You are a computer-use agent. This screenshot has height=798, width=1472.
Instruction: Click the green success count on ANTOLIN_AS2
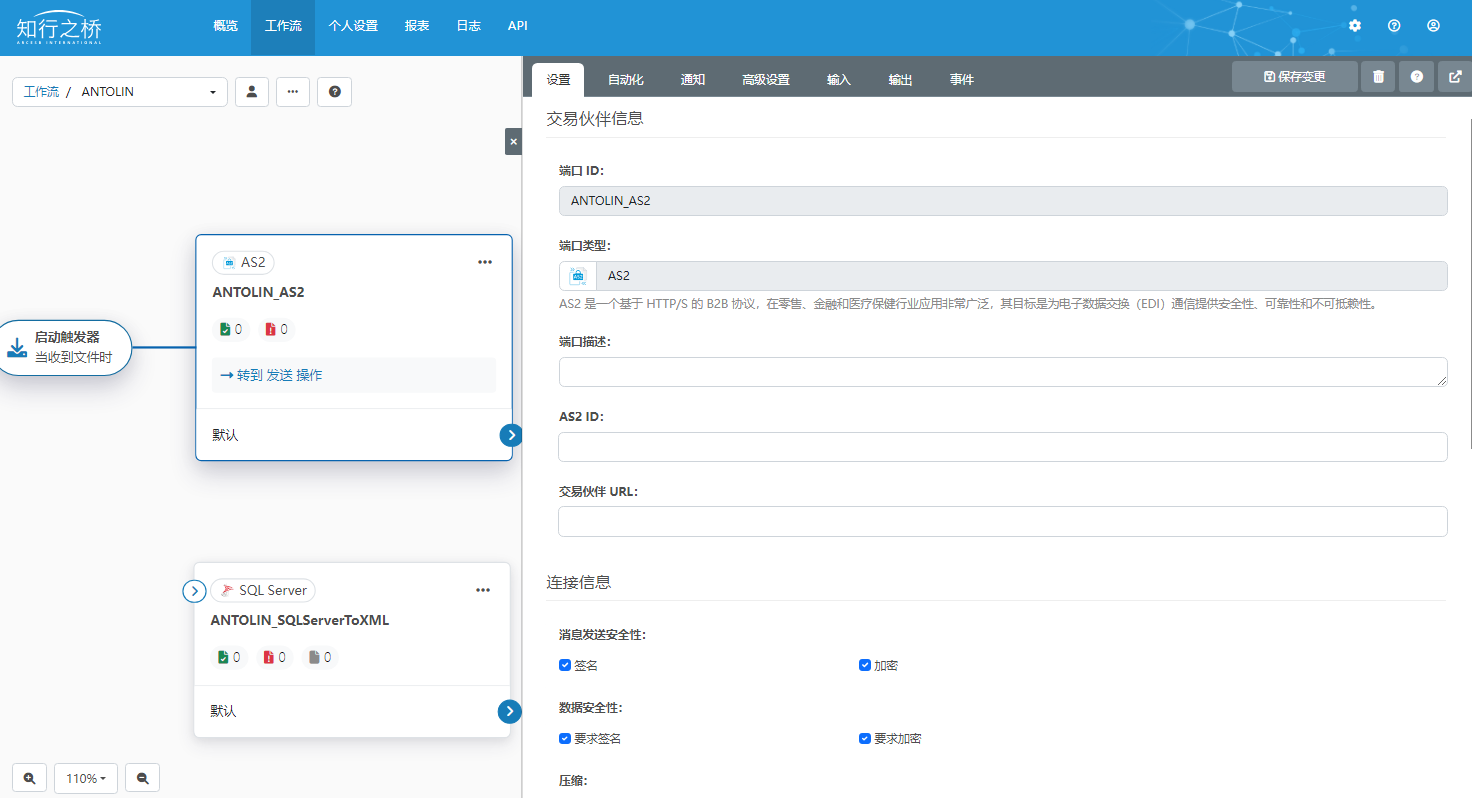[231, 329]
